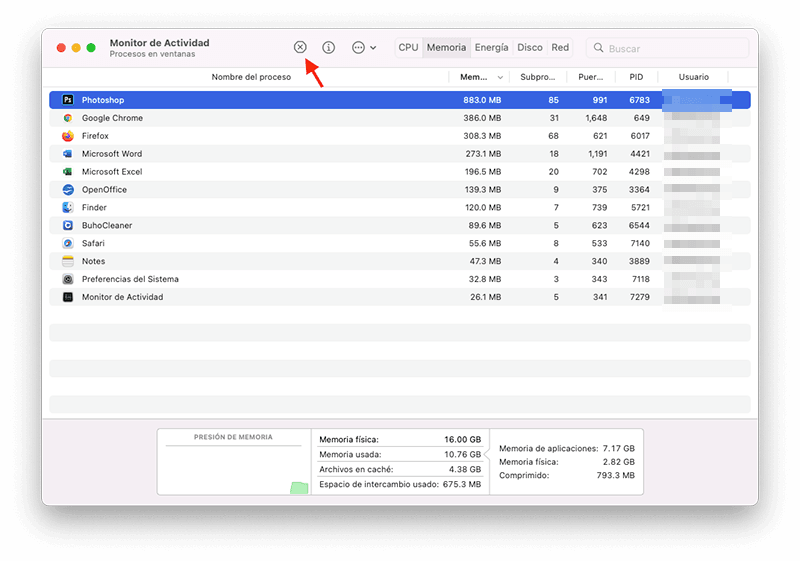800x561 pixels.
Task: Select the Memoria tab
Action: (446, 47)
